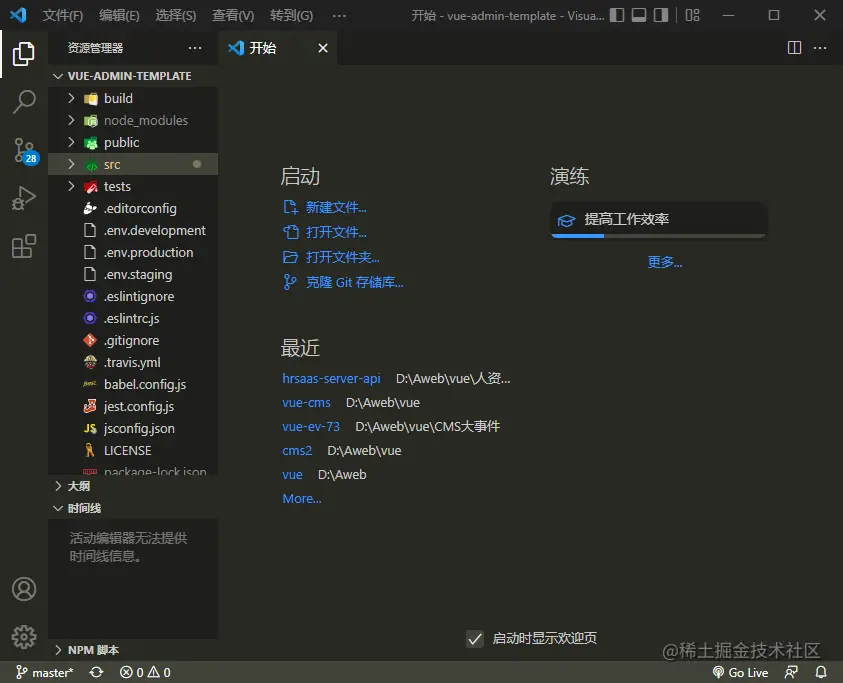Open the errors and warnings count

(x=145, y=672)
